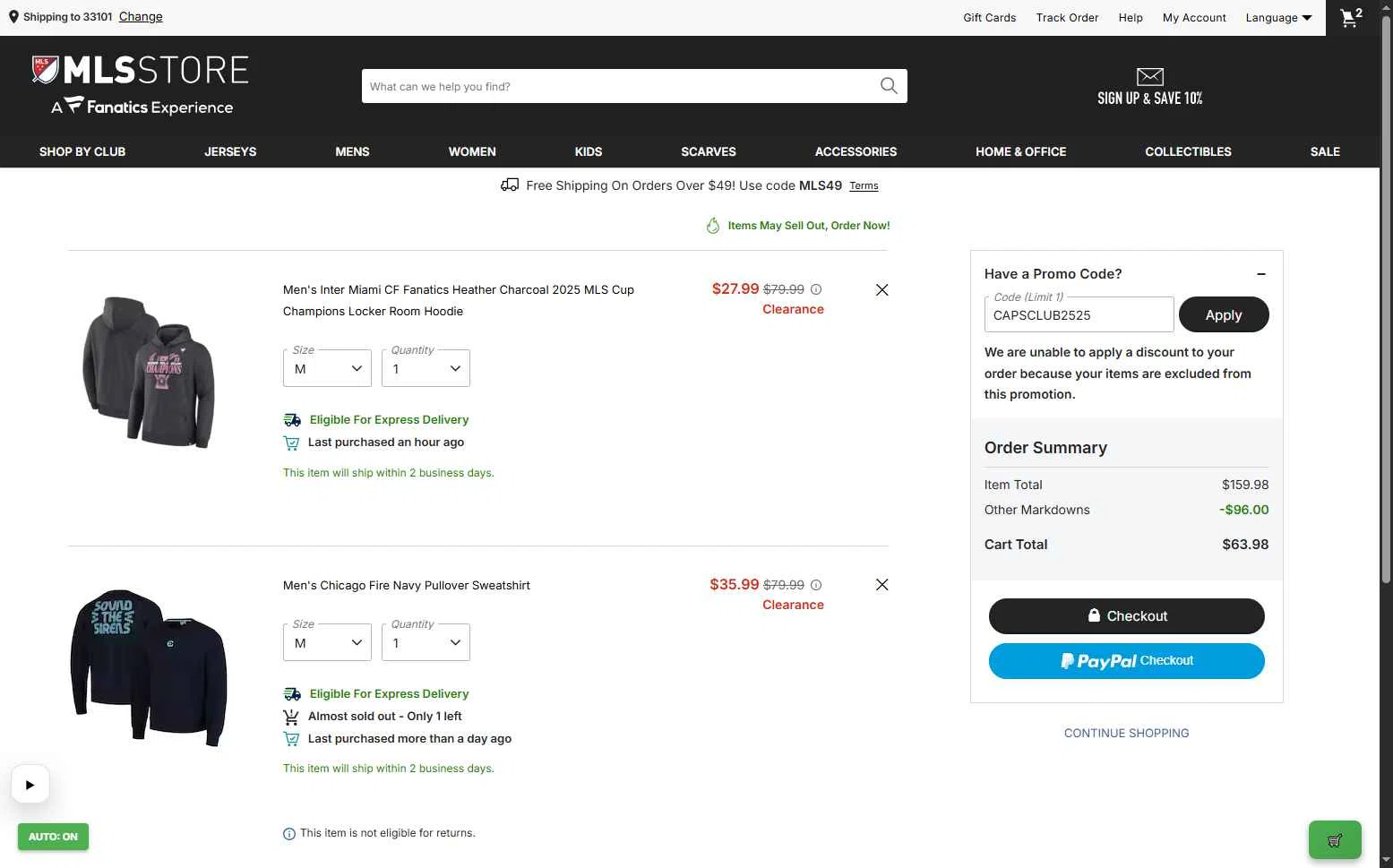
Task: Click the PayPal Checkout button
Action: point(1127,661)
